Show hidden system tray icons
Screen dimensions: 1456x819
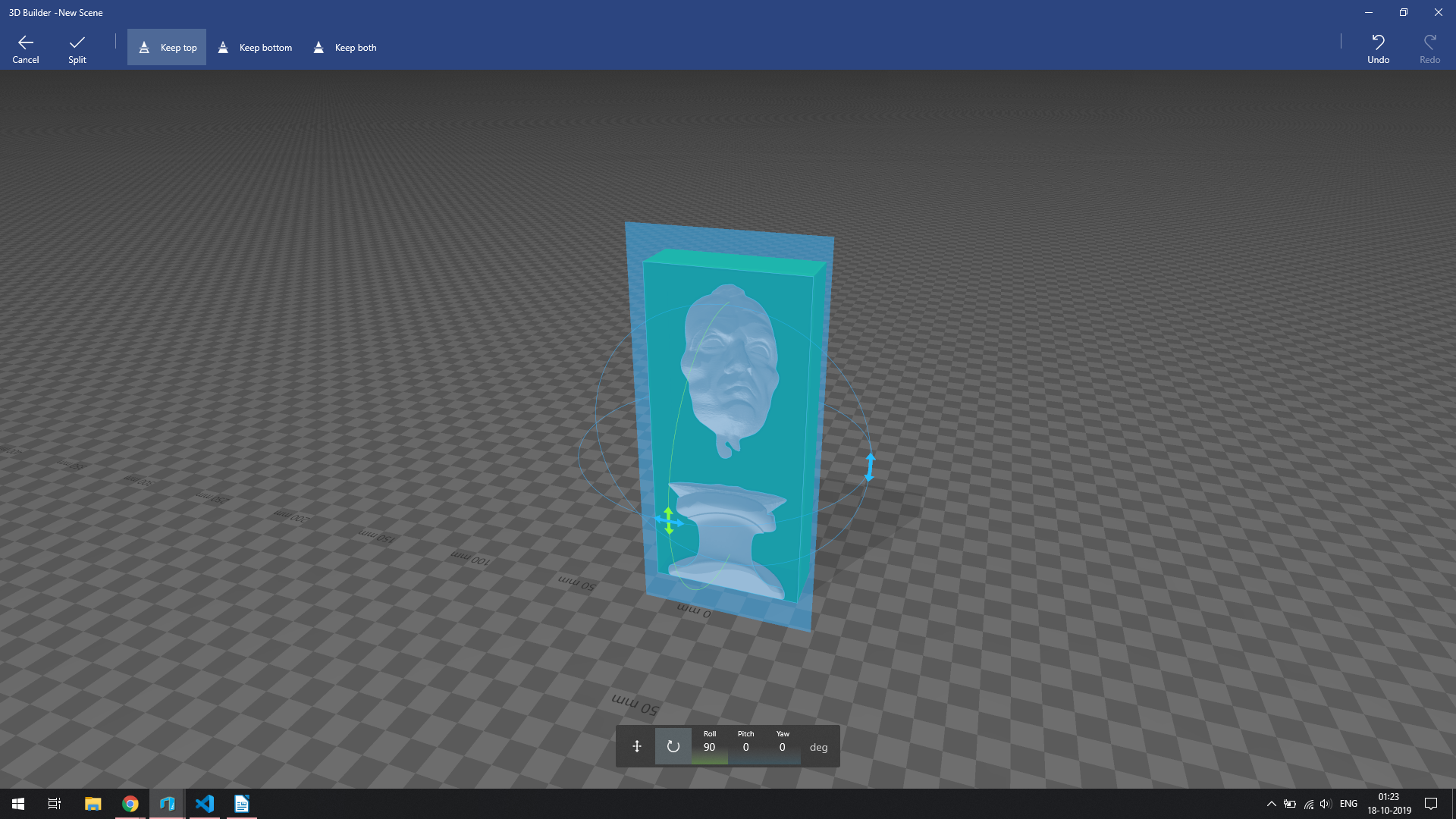(1272, 804)
